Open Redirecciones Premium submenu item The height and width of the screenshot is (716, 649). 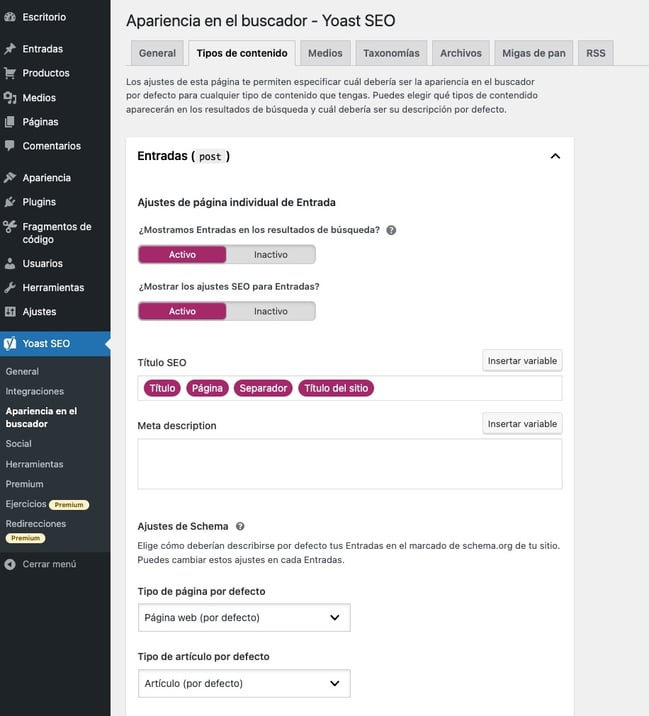(x=36, y=531)
